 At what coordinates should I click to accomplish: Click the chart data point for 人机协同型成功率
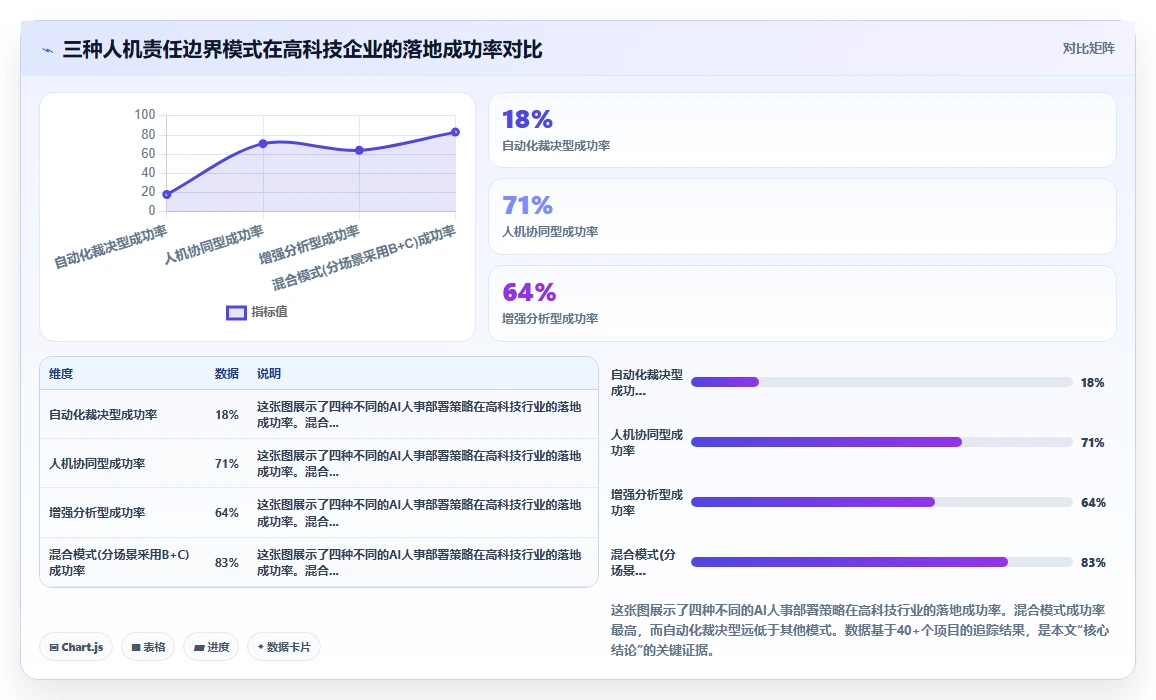click(263, 144)
